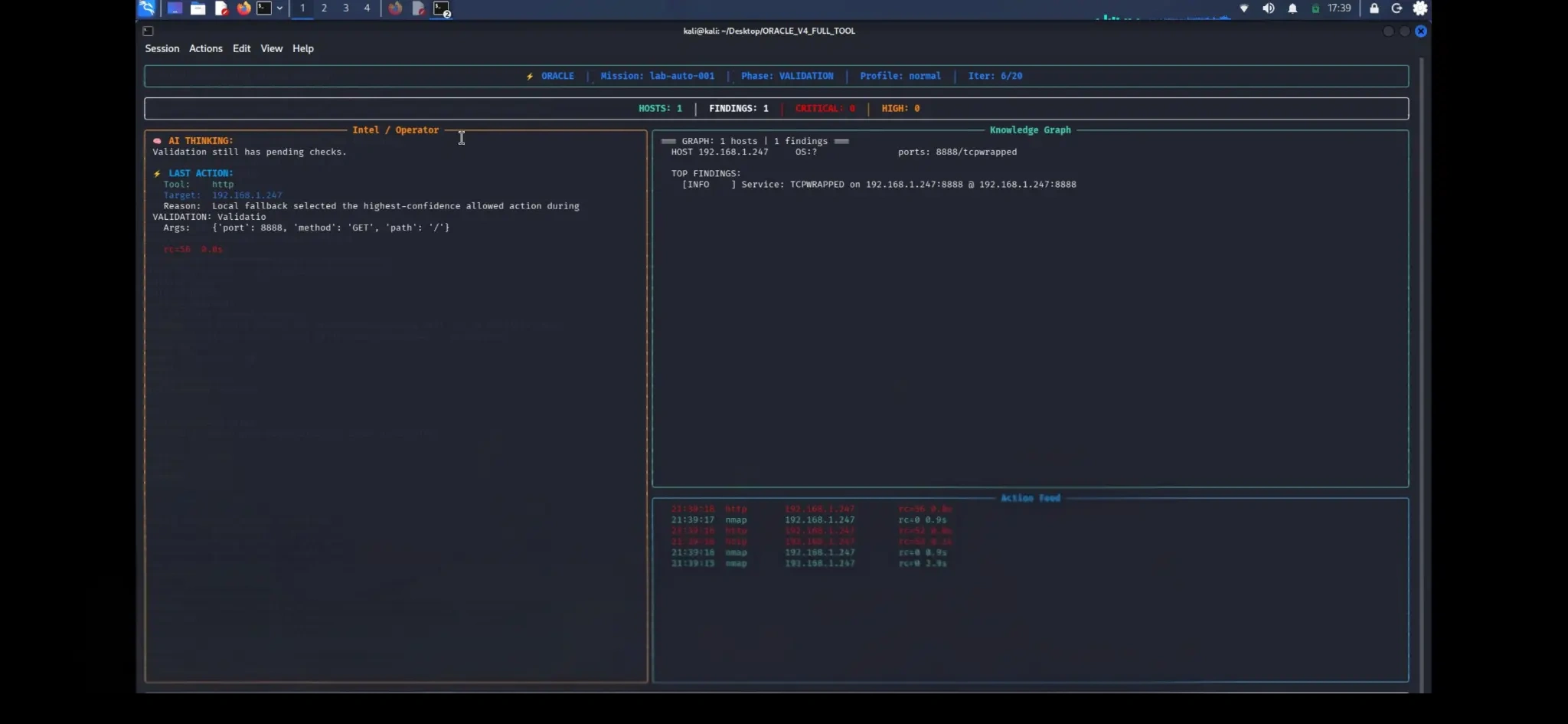1568x724 pixels.
Task: Click the 'Mission: lab-auto-001' header text
Action: [658, 76]
